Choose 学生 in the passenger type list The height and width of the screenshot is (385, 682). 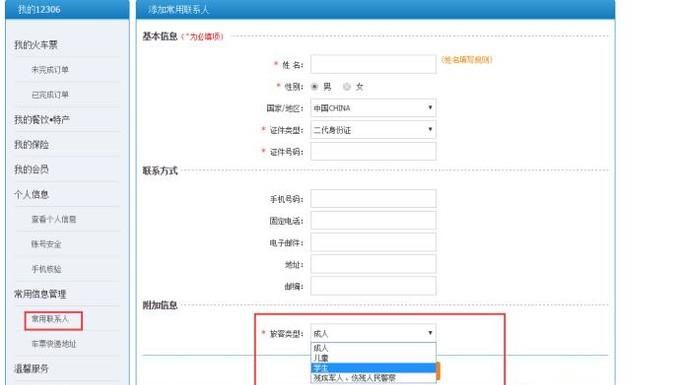373,368
